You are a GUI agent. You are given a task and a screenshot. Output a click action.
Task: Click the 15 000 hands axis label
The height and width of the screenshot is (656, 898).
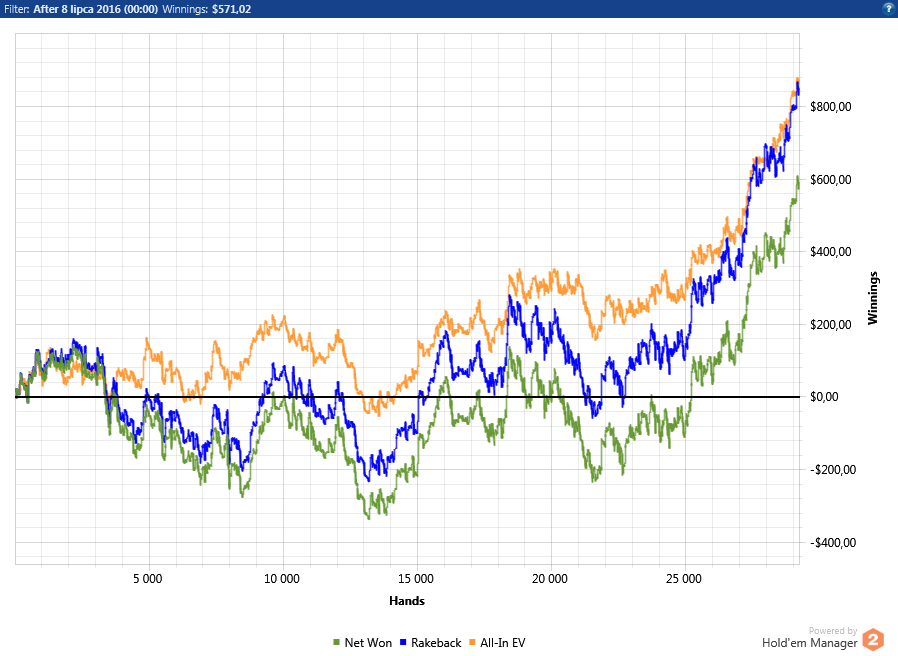tap(416, 579)
